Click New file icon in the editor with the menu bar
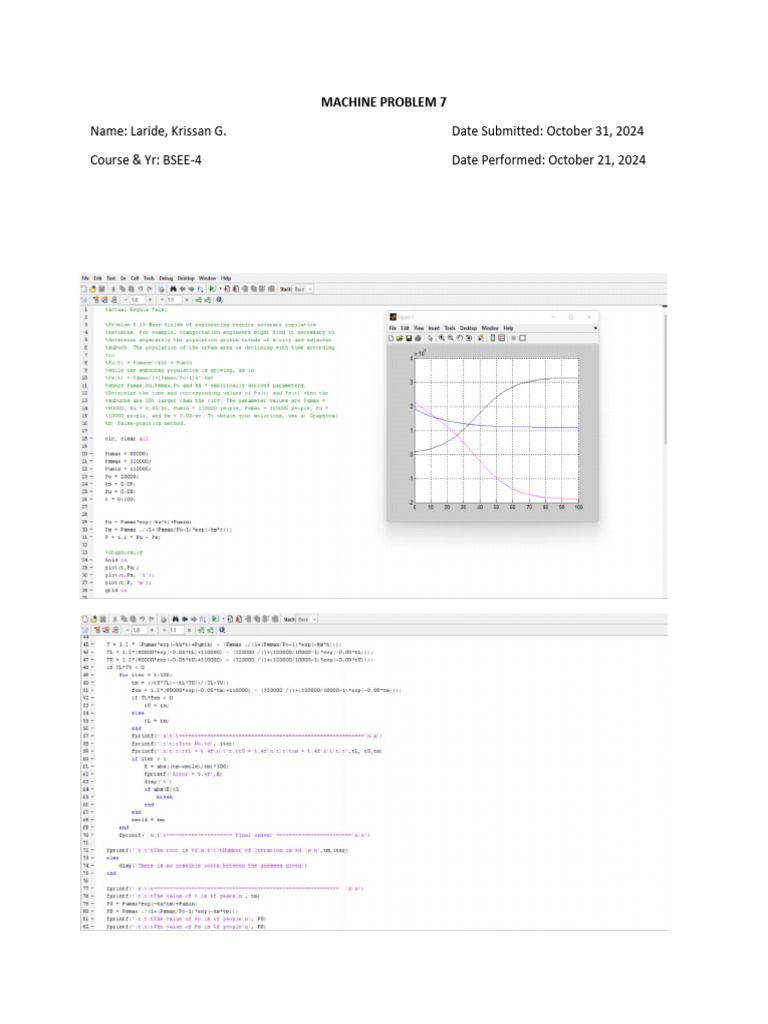Image resolution: width=768 pixels, height=1024 pixels. click(x=84, y=289)
